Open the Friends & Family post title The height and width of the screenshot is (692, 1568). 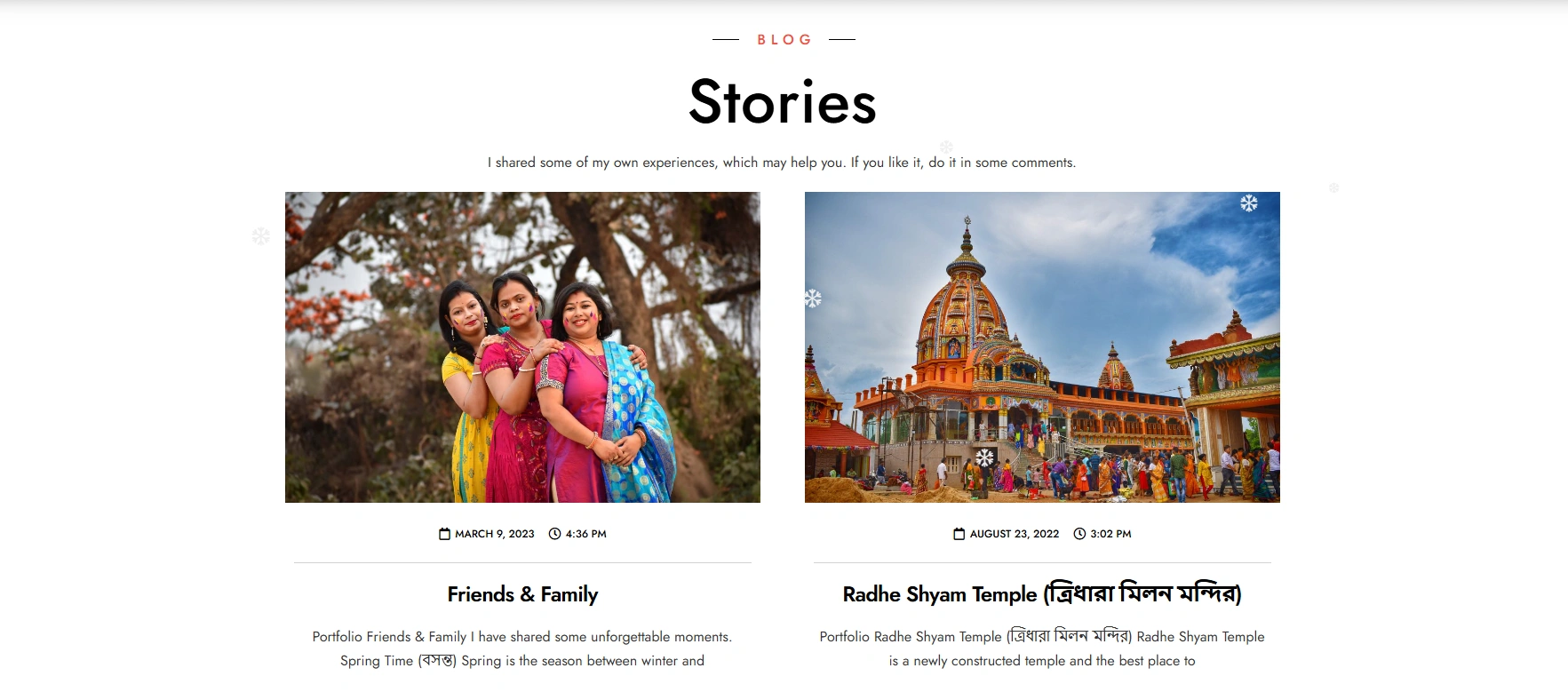point(522,594)
